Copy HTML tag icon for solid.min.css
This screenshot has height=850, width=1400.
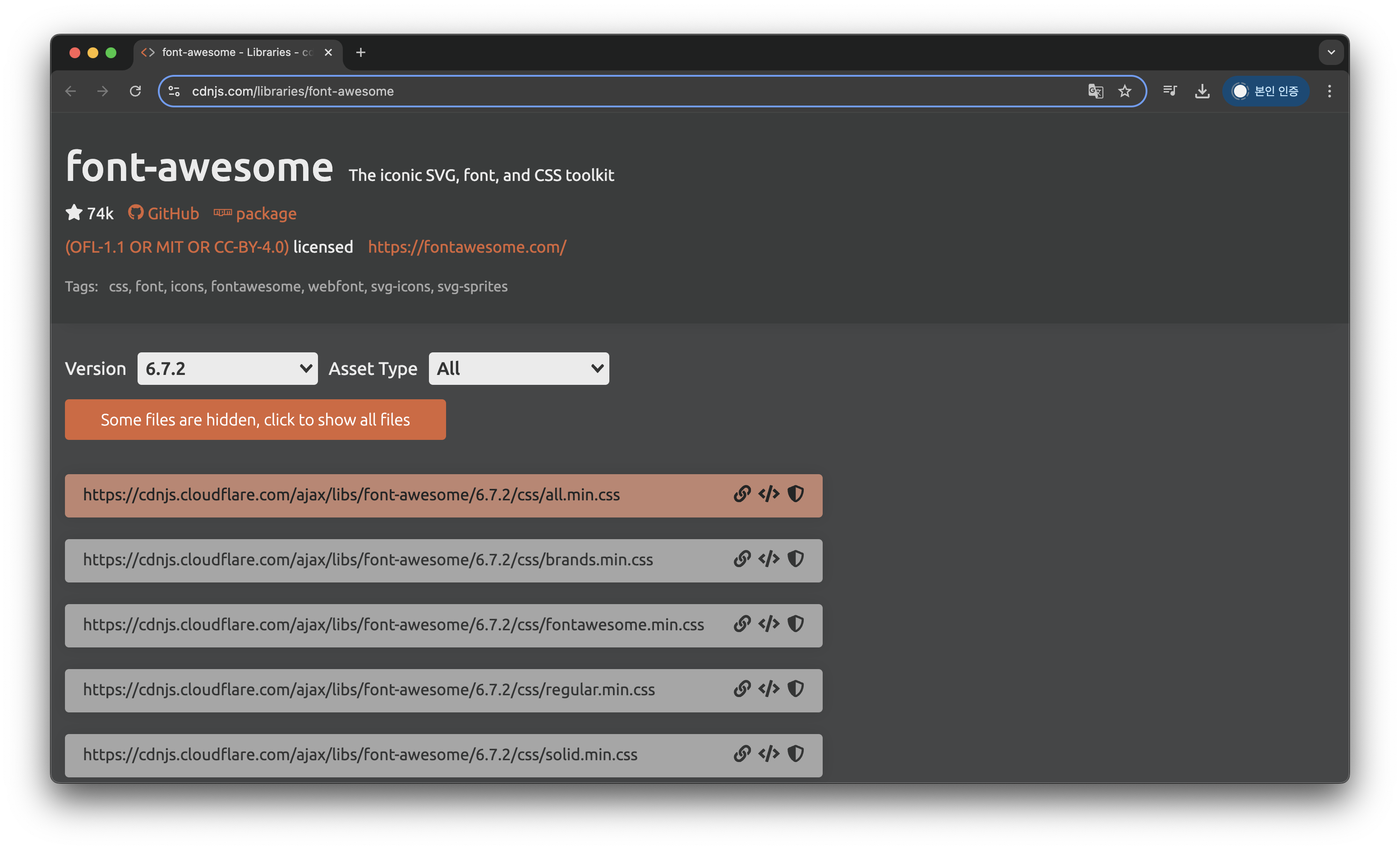pos(769,753)
